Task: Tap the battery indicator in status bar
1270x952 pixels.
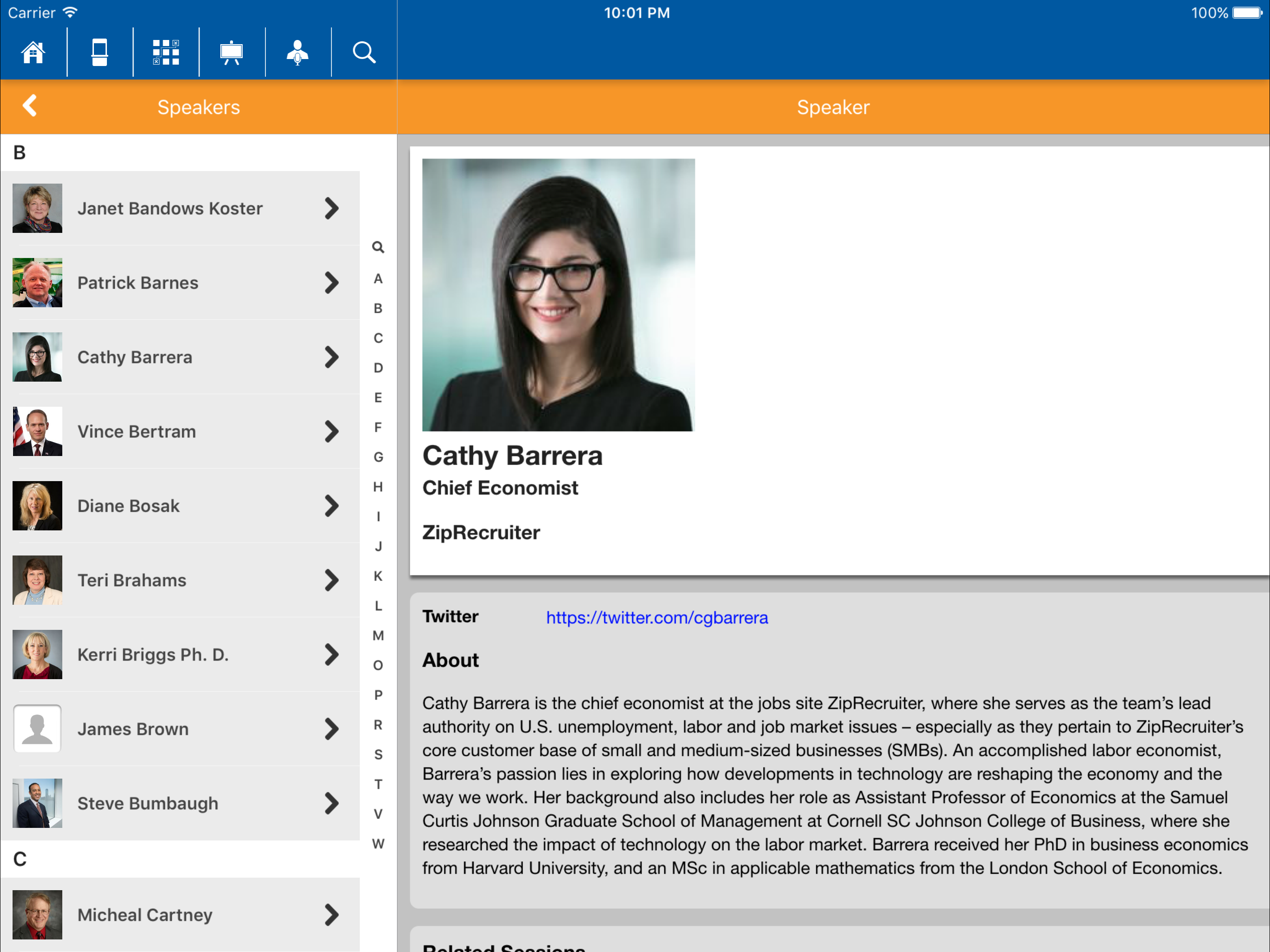Action: click(1247, 13)
